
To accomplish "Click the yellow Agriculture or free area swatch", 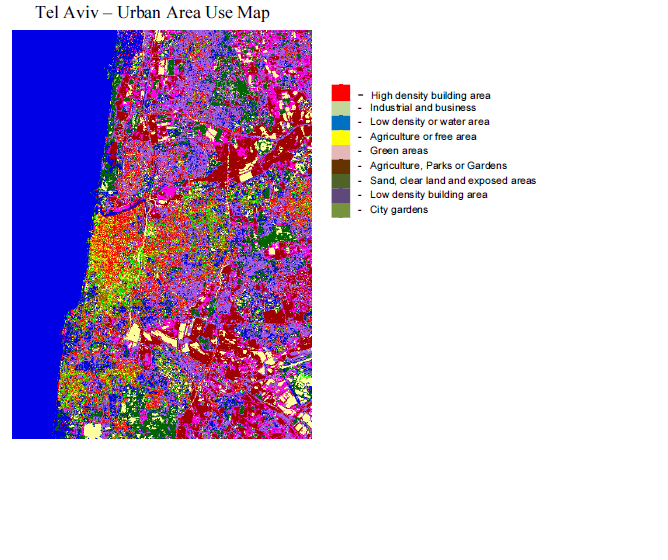I will 341,137.
